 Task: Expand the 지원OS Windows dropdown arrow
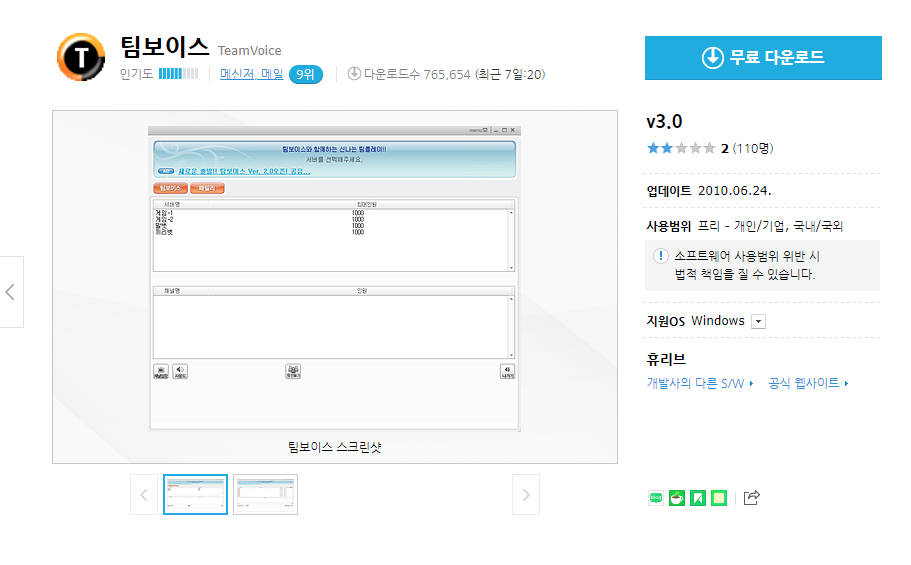758,321
